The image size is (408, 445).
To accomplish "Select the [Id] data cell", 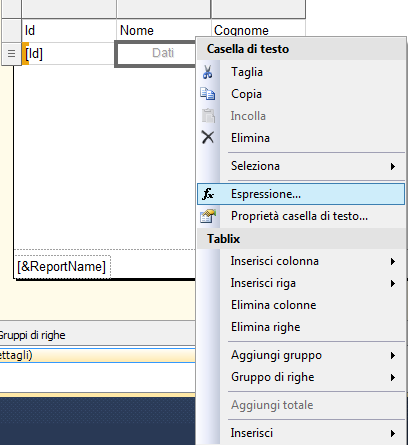I will pos(69,53).
